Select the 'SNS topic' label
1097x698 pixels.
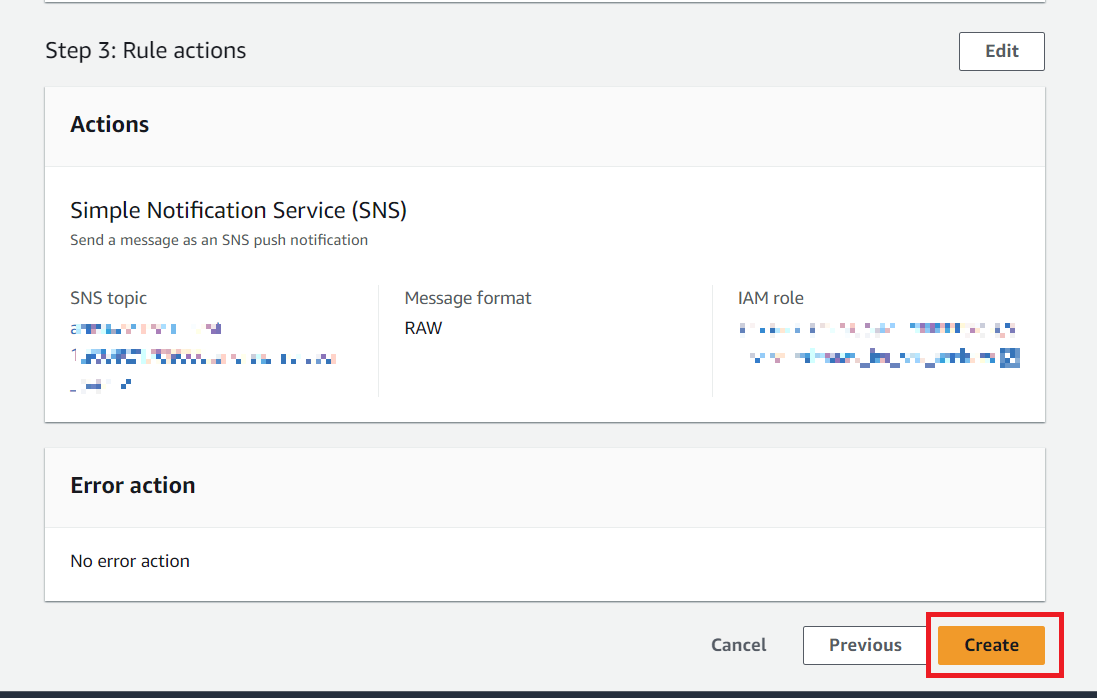coord(108,298)
